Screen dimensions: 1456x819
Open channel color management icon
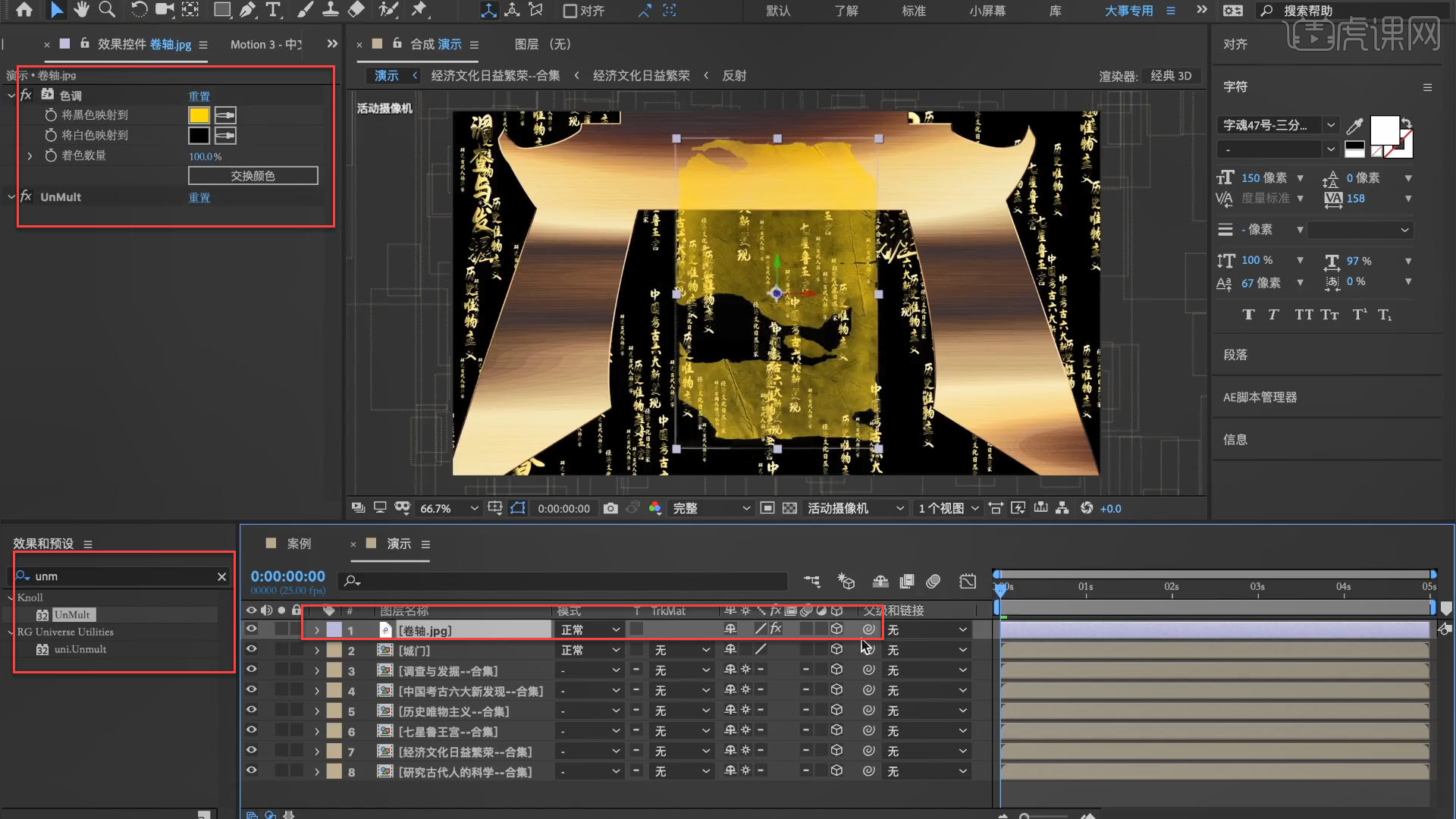pos(655,508)
